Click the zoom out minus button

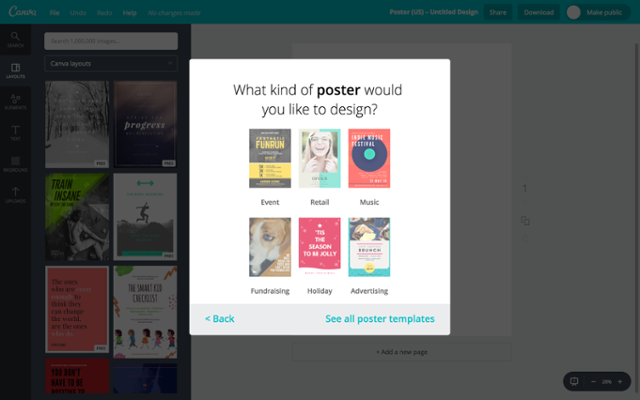pyautogui.click(x=593, y=382)
